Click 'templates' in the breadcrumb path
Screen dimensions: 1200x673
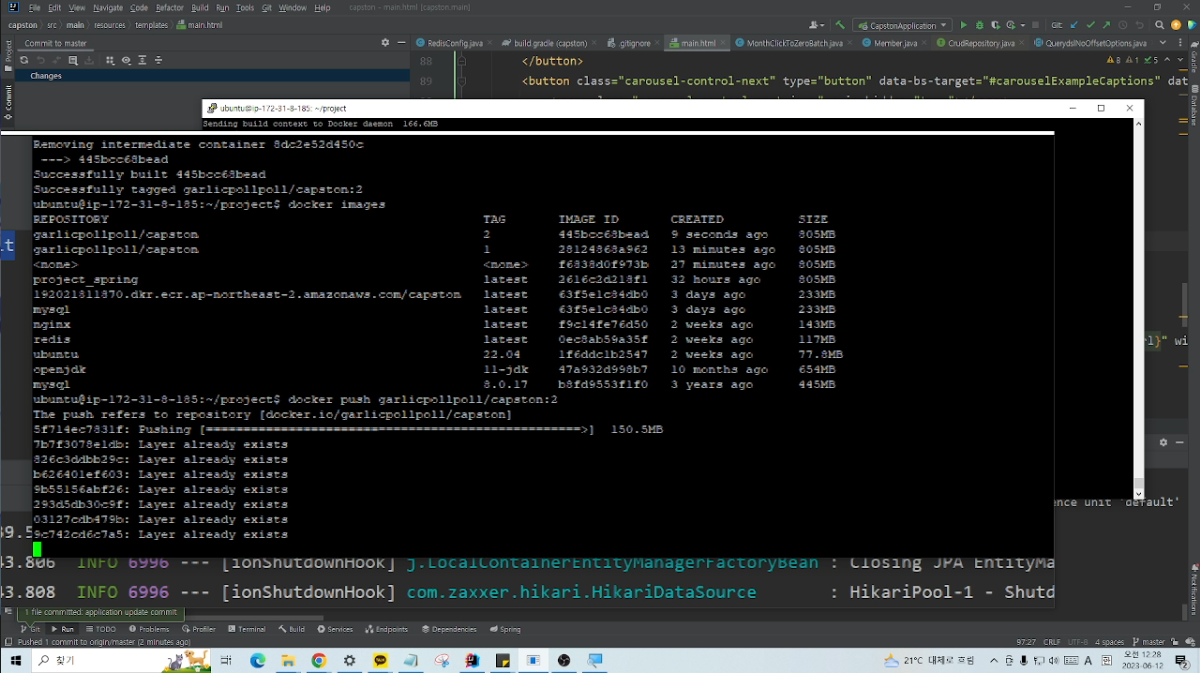[151, 25]
